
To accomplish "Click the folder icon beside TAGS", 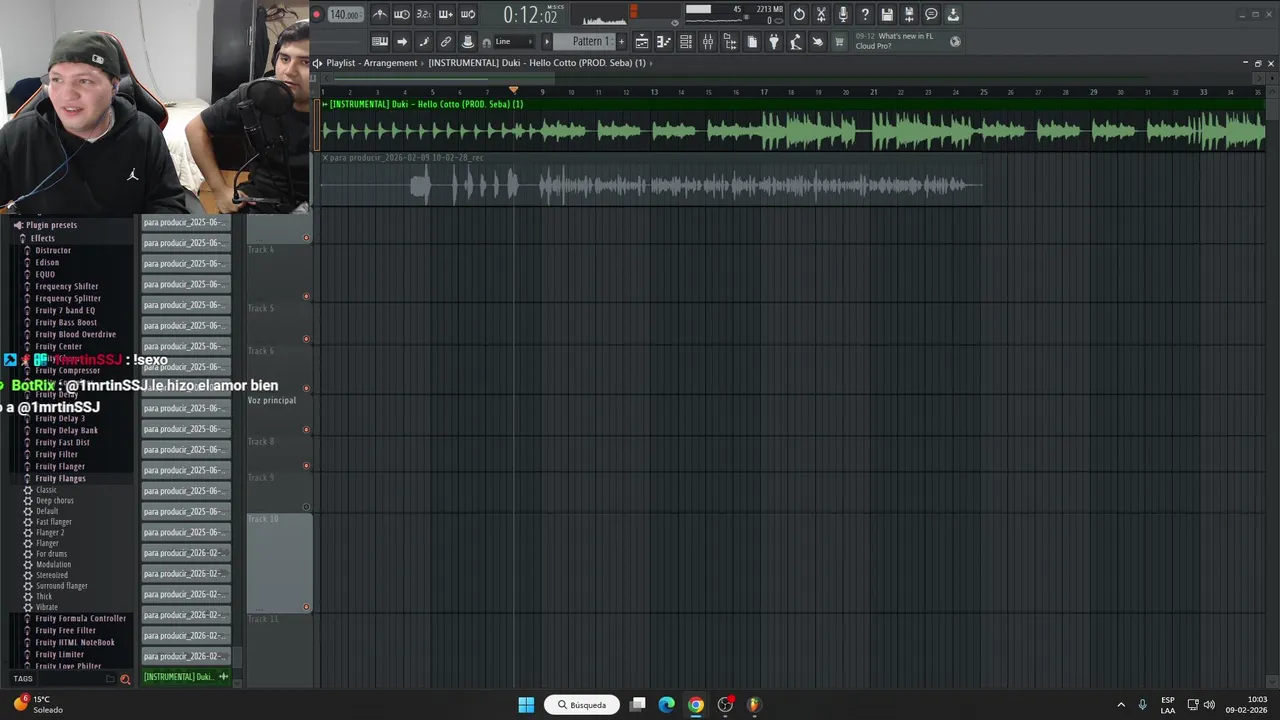I will [x=110, y=679].
